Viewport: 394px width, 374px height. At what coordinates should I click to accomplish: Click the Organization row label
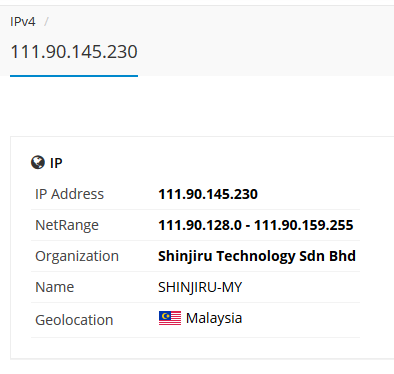77,256
